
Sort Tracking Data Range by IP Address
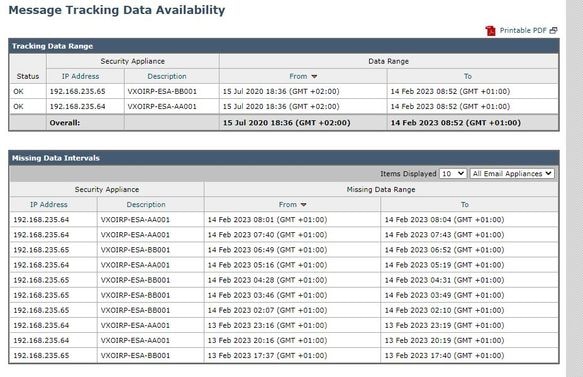(80, 76)
